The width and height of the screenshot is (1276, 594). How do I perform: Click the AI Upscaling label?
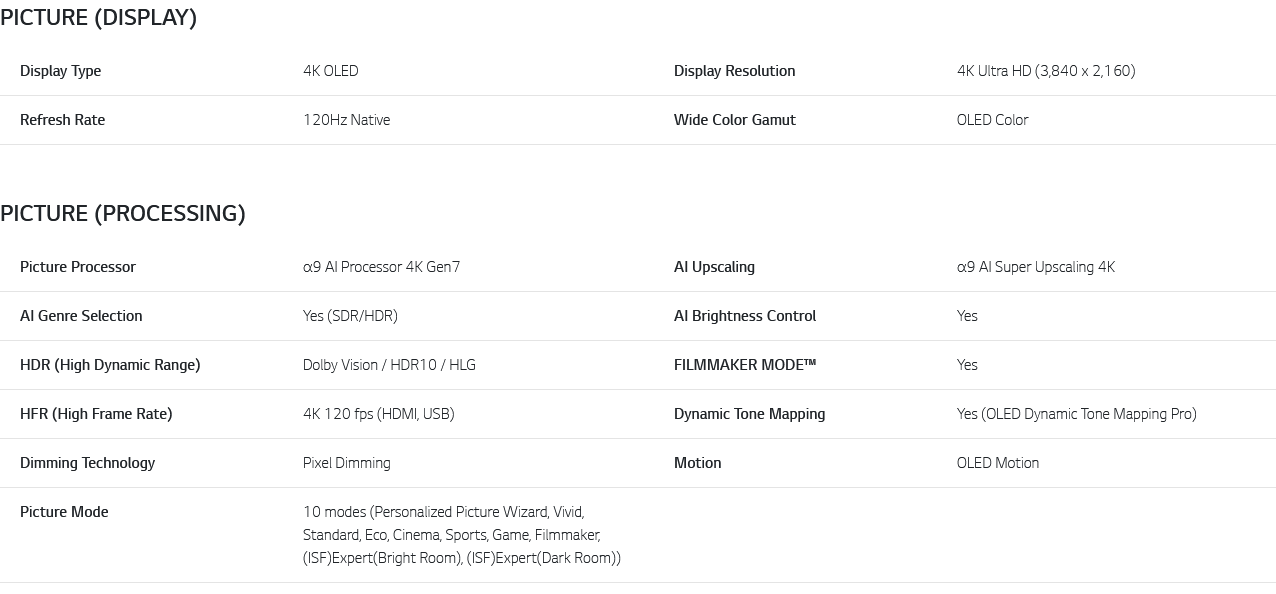(x=714, y=267)
